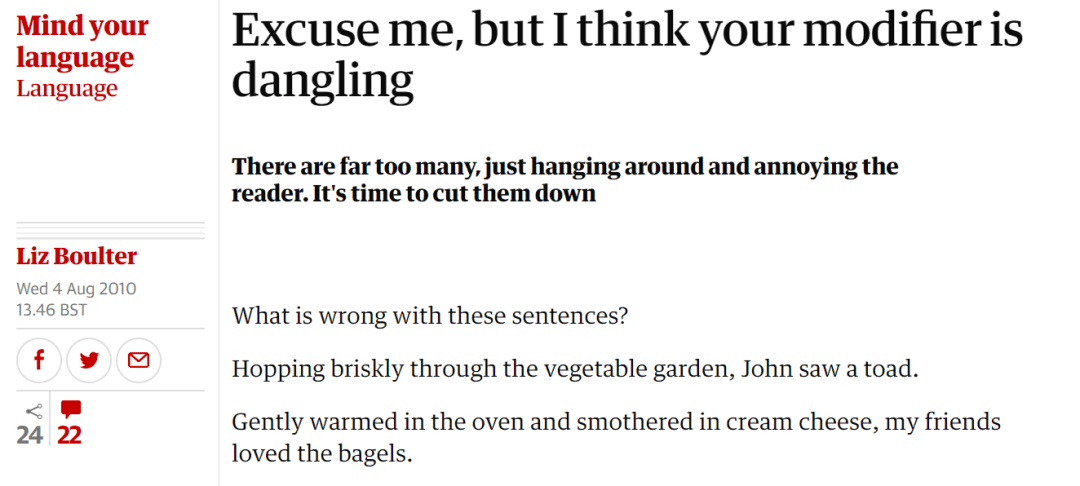
Task: Go to the Language section link
Action: pos(67,89)
